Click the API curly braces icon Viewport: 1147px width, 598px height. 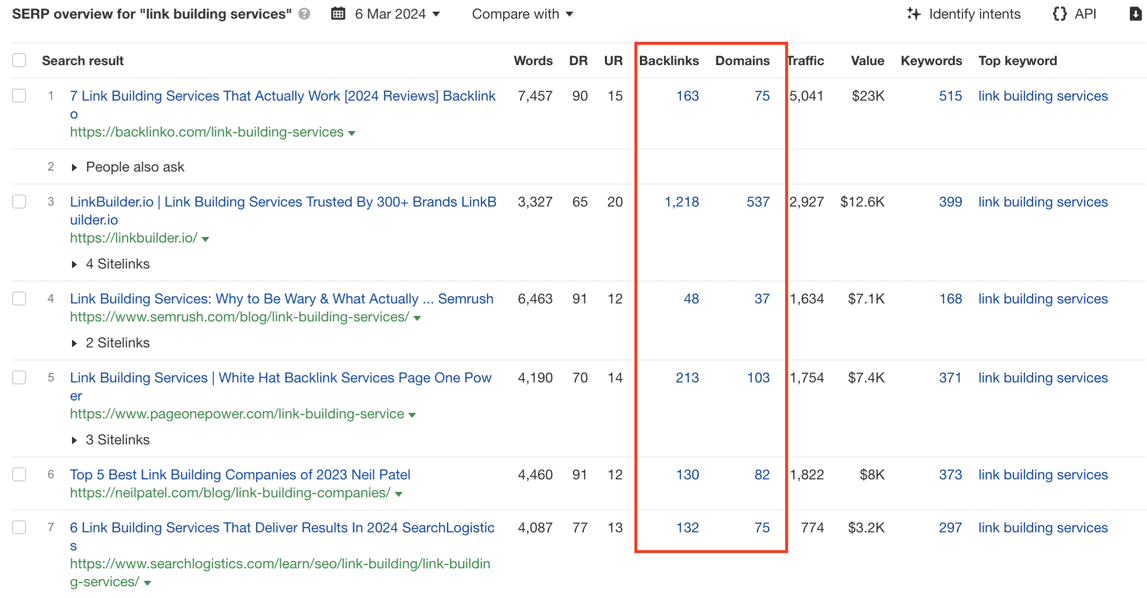[x=1059, y=14]
